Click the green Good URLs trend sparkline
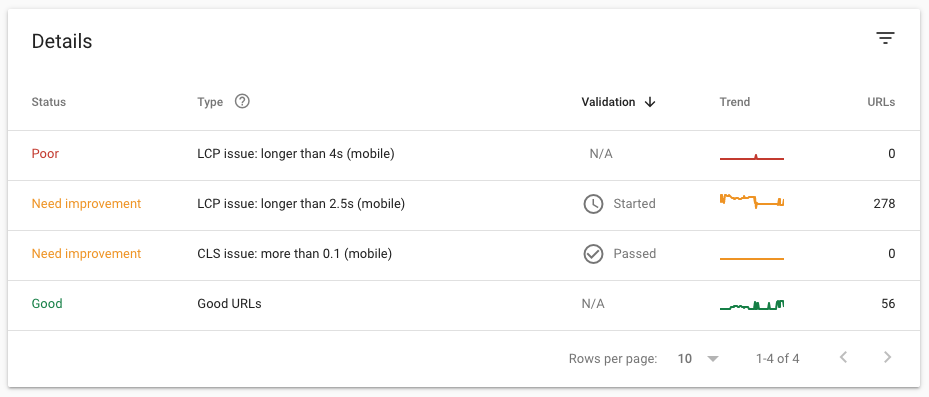This screenshot has width=929, height=397. [x=752, y=305]
